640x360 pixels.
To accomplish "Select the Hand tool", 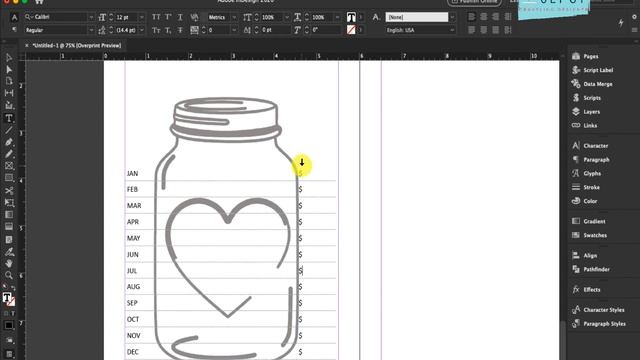I will (9, 264).
